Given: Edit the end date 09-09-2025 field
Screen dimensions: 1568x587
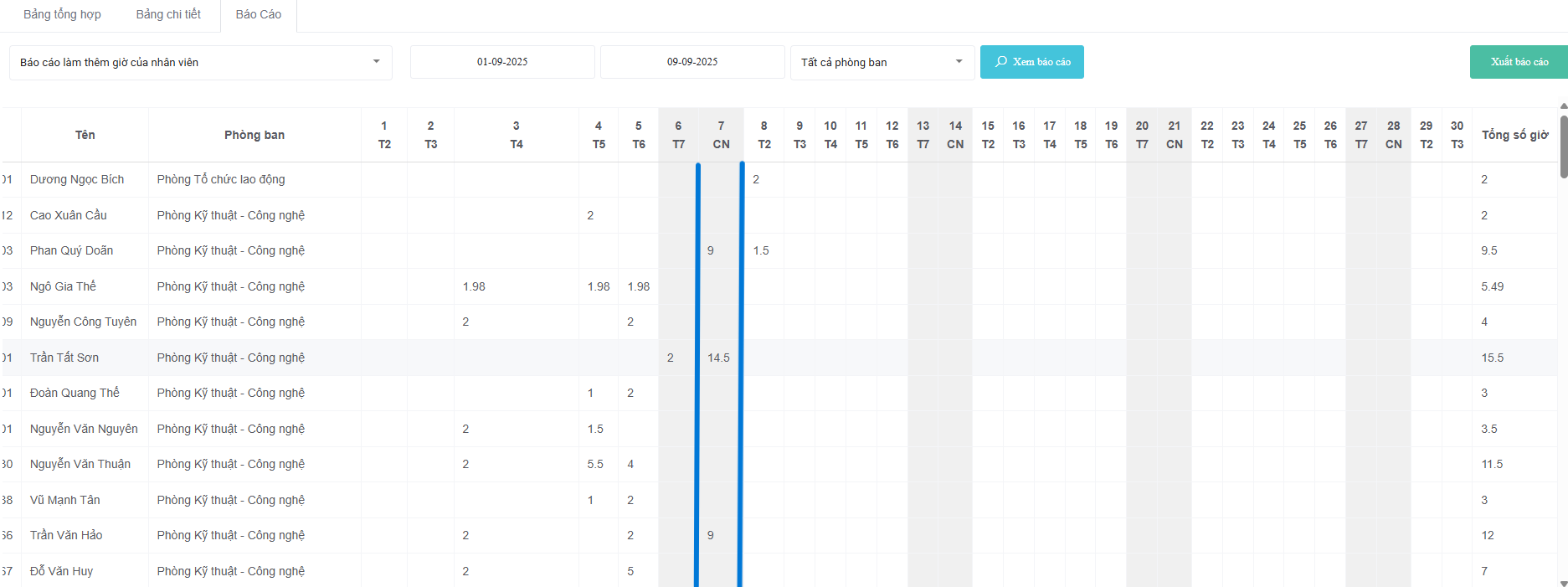Looking at the screenshot, I should (x=692, y=62).
